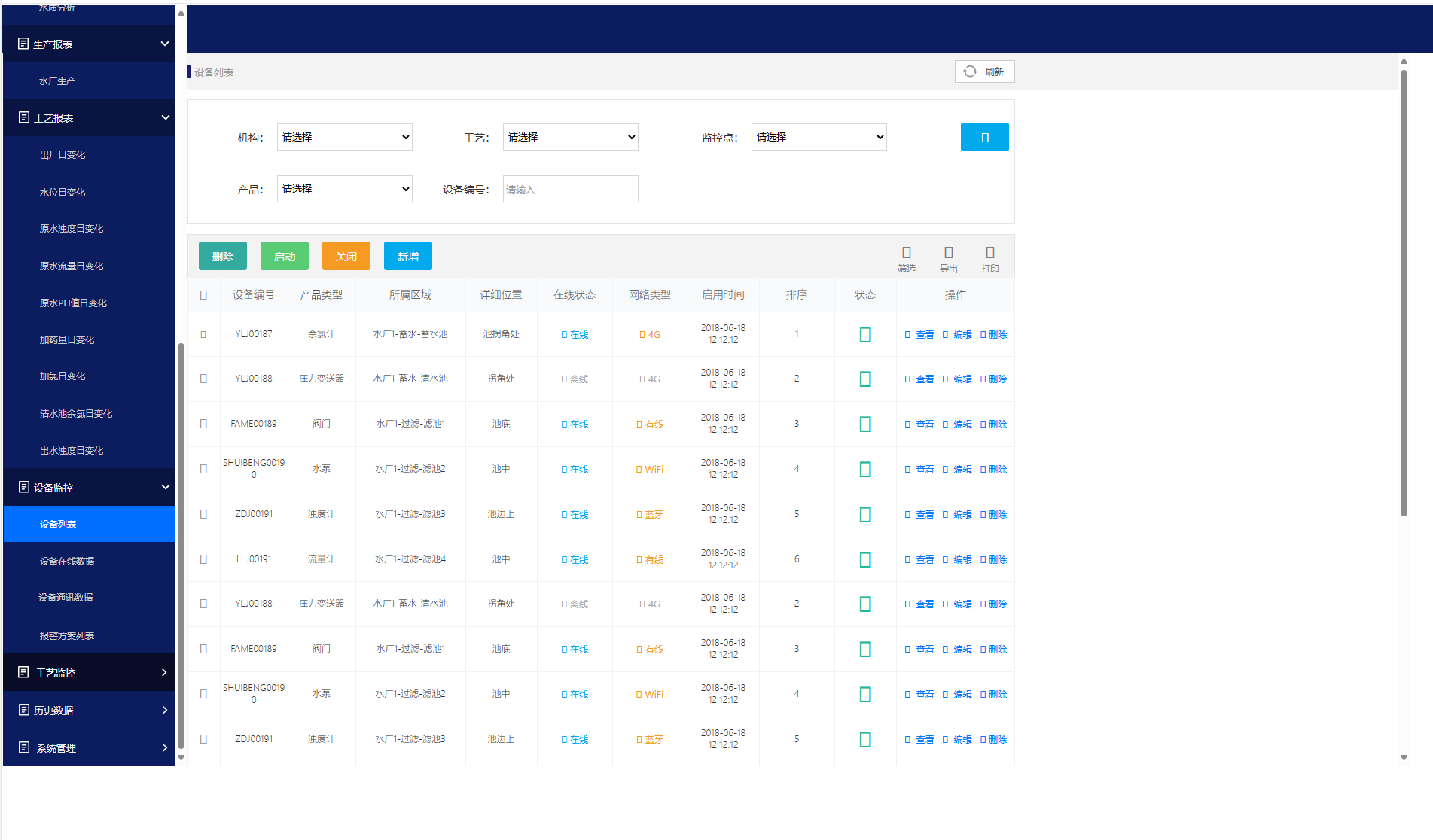Click 生产报表 document icon in sidebar

pyautogui.click(x=23, y=44)
